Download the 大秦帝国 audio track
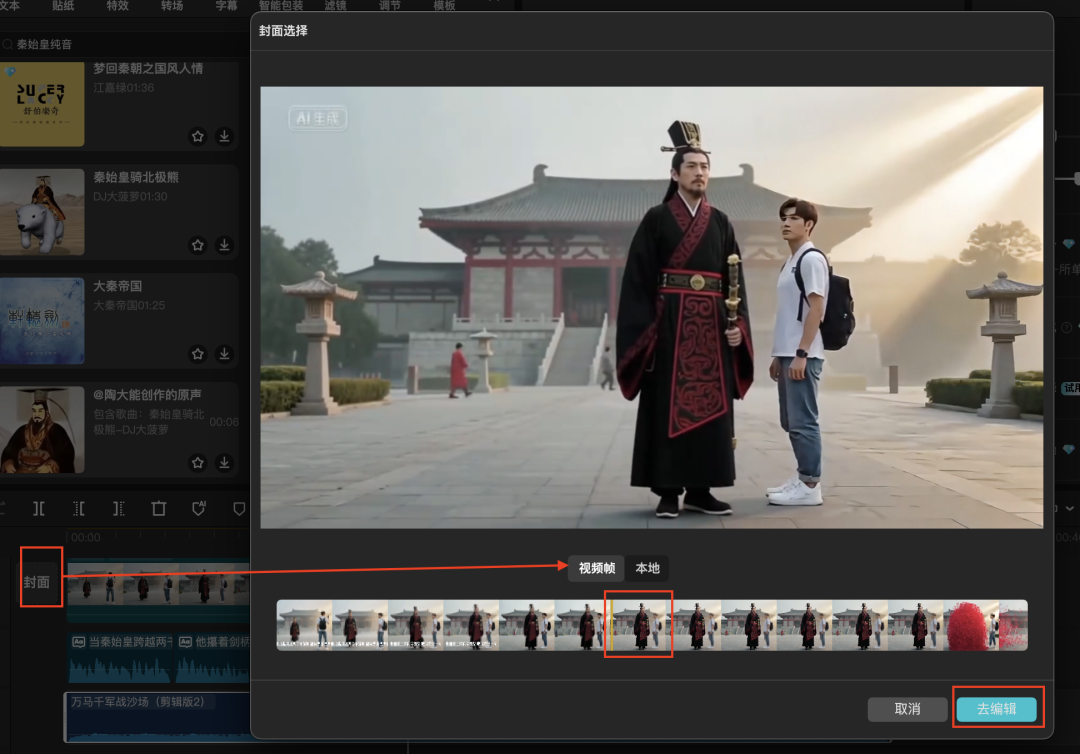The width and height of the screenshot is (1080, 754). [224, 354]
